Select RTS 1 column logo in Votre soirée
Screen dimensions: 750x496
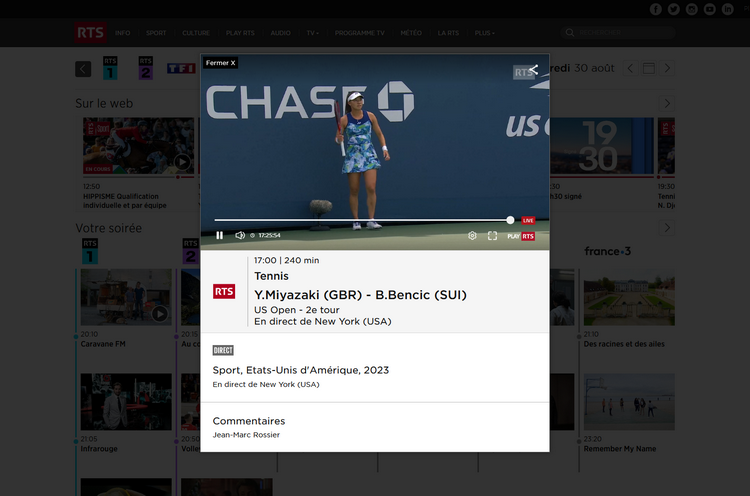tap(90, 251)
